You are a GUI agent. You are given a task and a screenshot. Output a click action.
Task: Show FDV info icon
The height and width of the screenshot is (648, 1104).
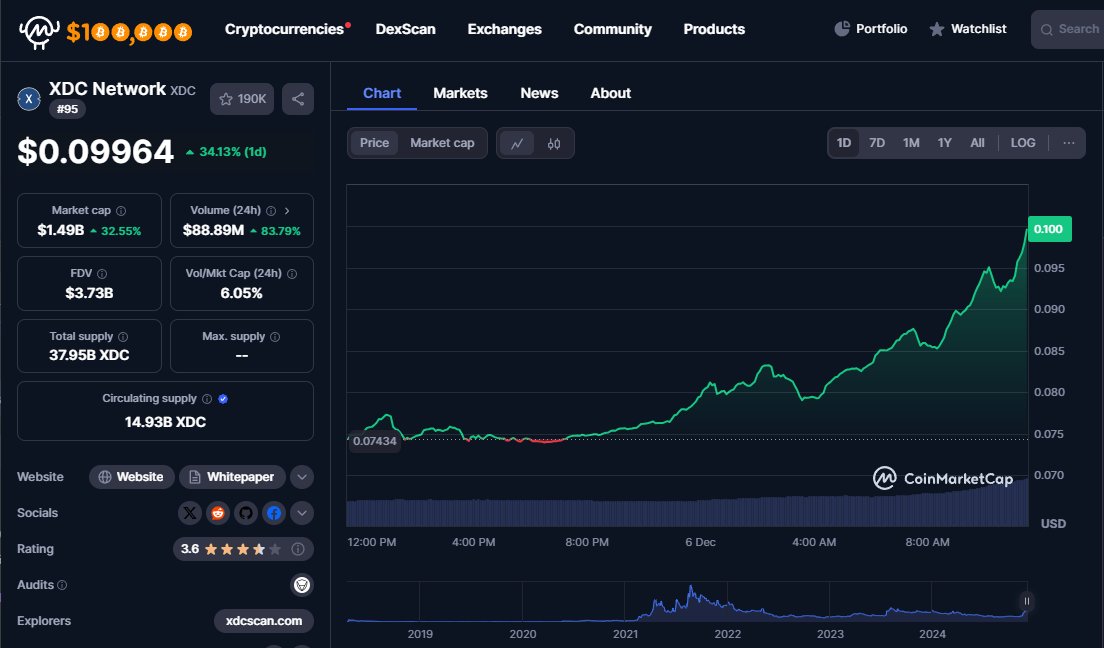(x=102, y=273)
